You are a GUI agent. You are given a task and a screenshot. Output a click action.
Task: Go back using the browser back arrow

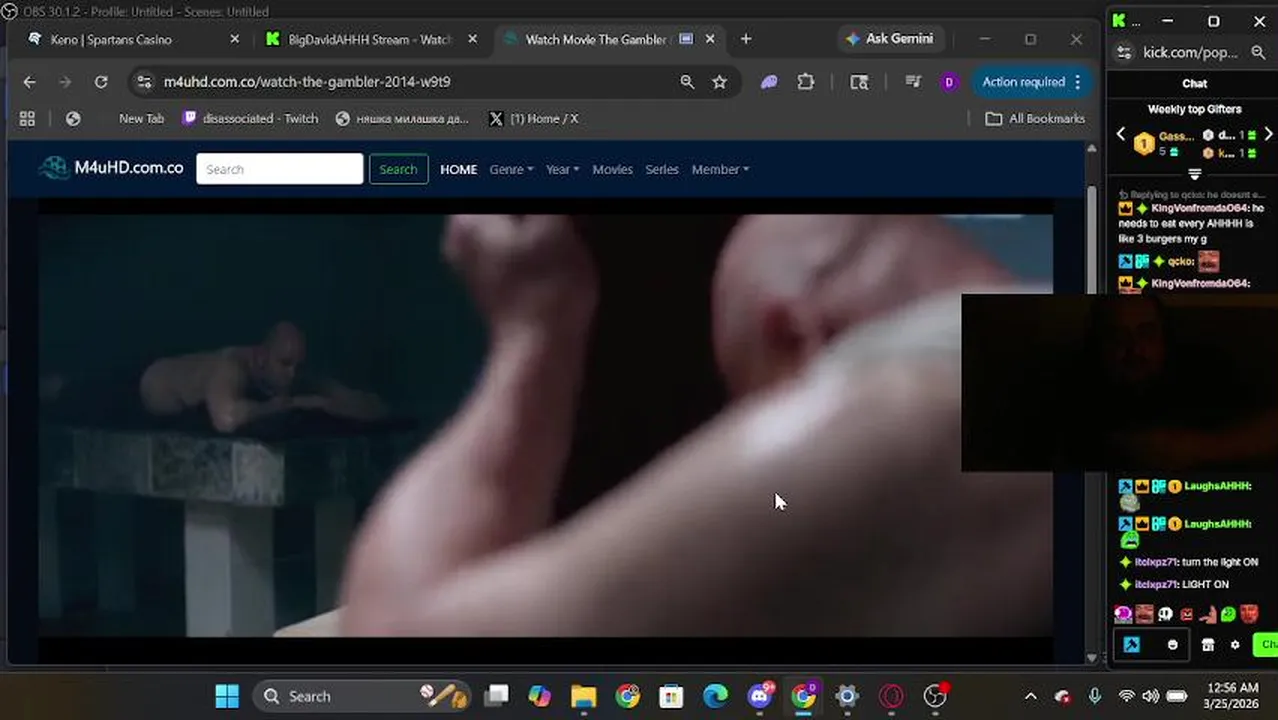click(x=29, y=82)
